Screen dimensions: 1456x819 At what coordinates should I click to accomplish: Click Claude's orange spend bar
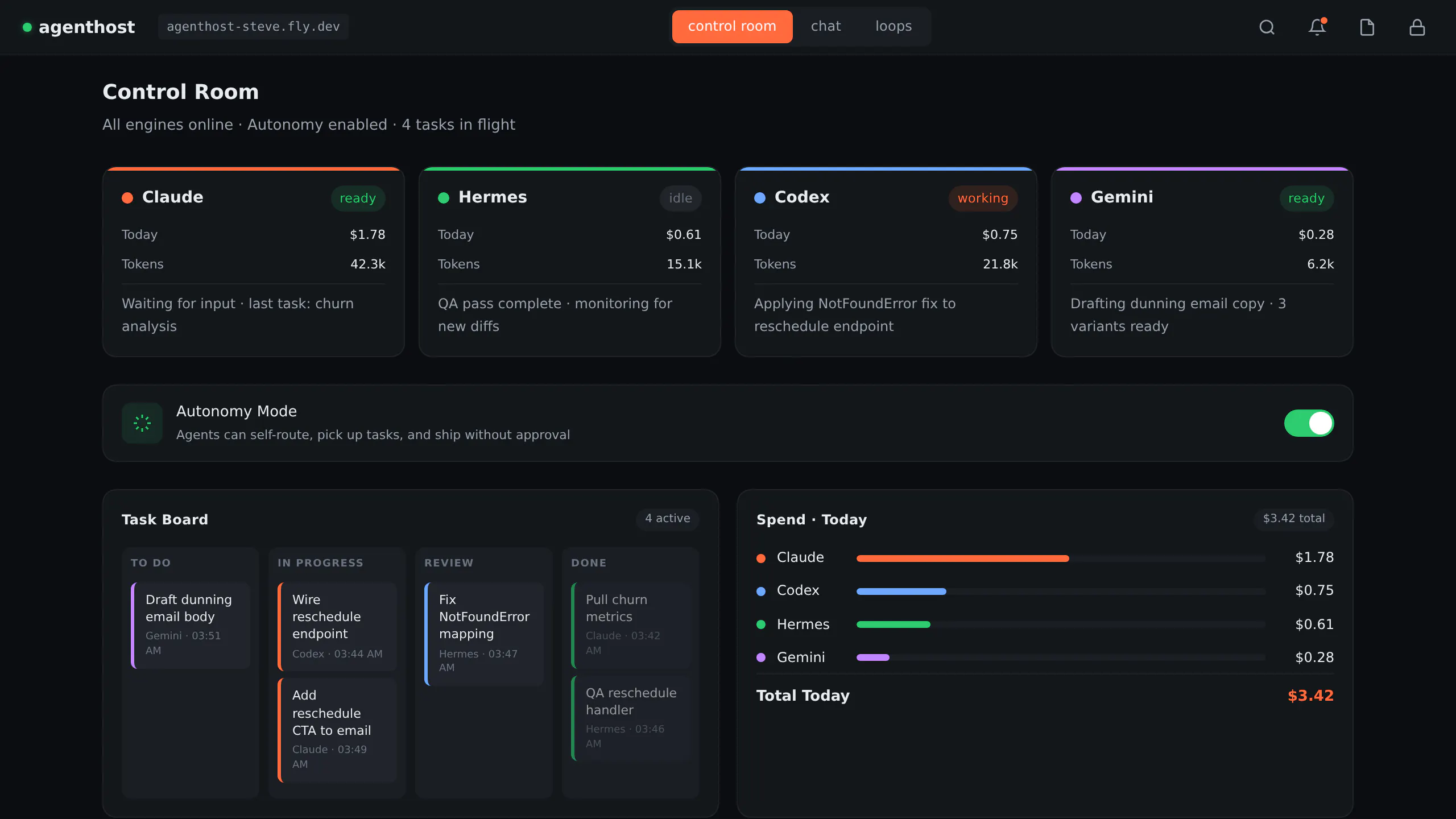[x=962, y=559]
